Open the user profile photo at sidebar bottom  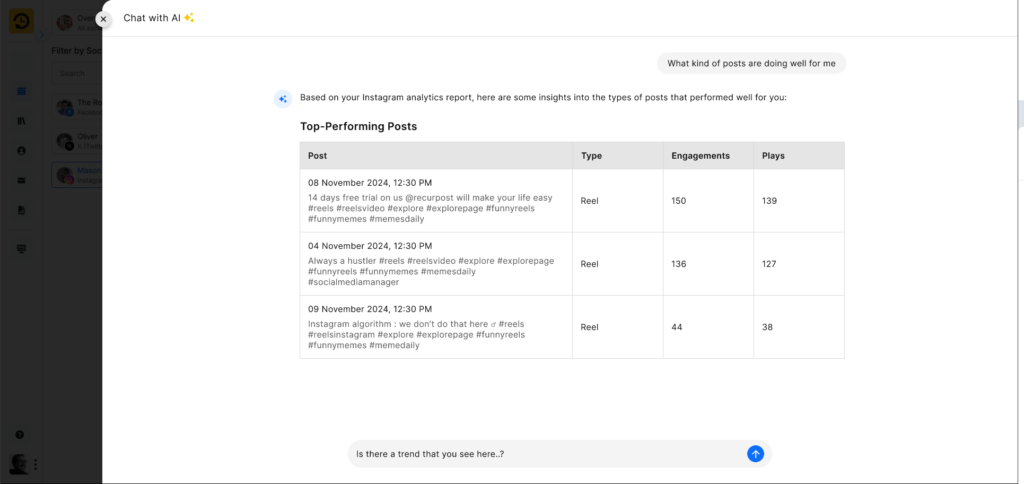pos(18,464)
